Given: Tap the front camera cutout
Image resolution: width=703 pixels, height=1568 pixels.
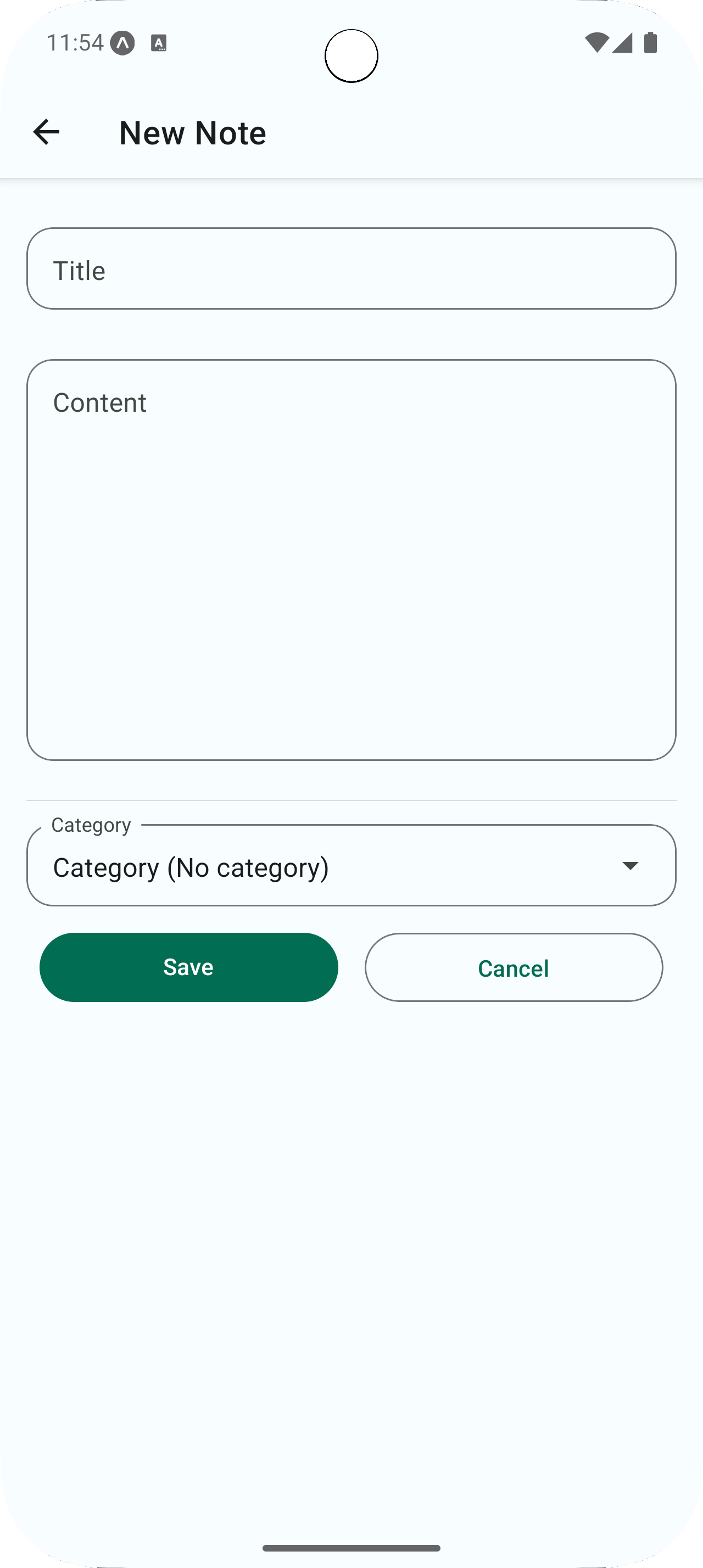Looking at the screenshot, I should click(351, 56).
